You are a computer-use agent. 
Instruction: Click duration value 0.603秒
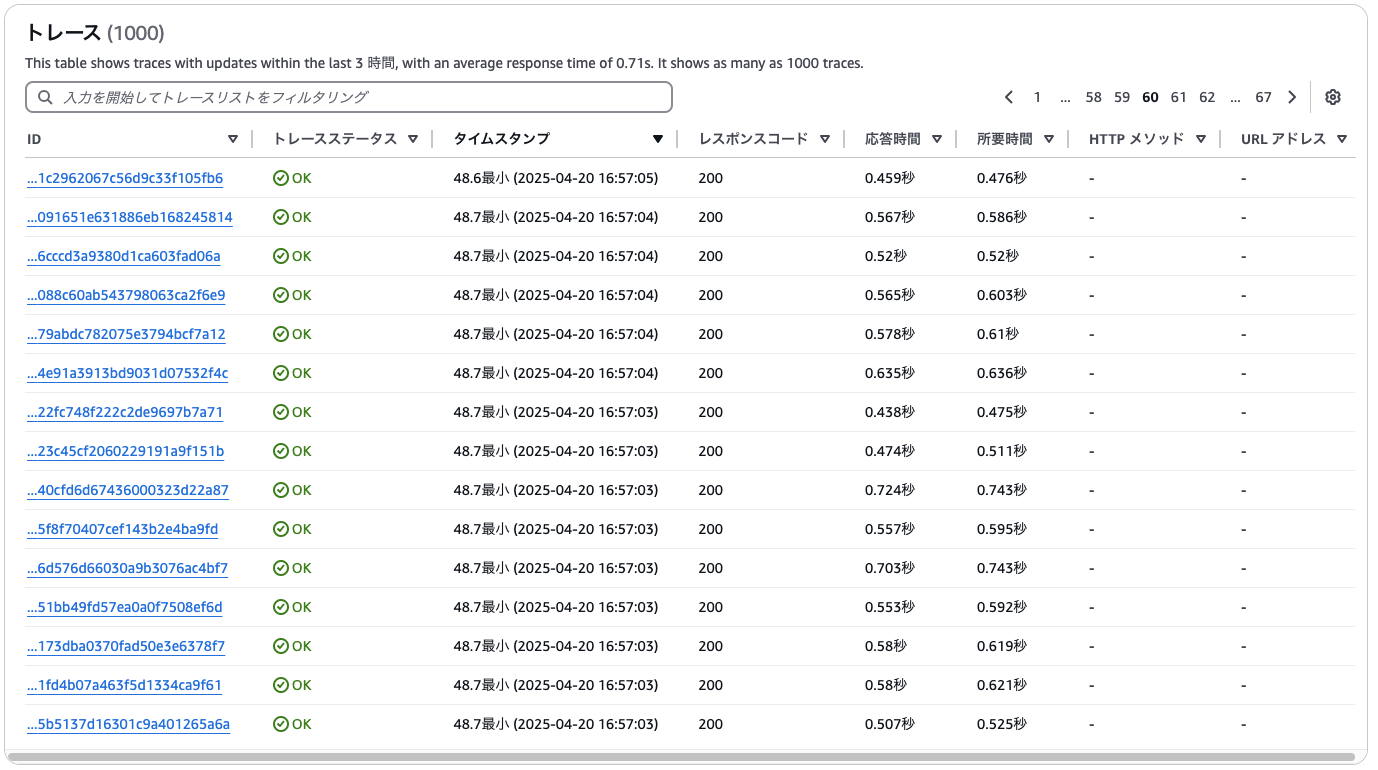click(x=1002, y=295)
